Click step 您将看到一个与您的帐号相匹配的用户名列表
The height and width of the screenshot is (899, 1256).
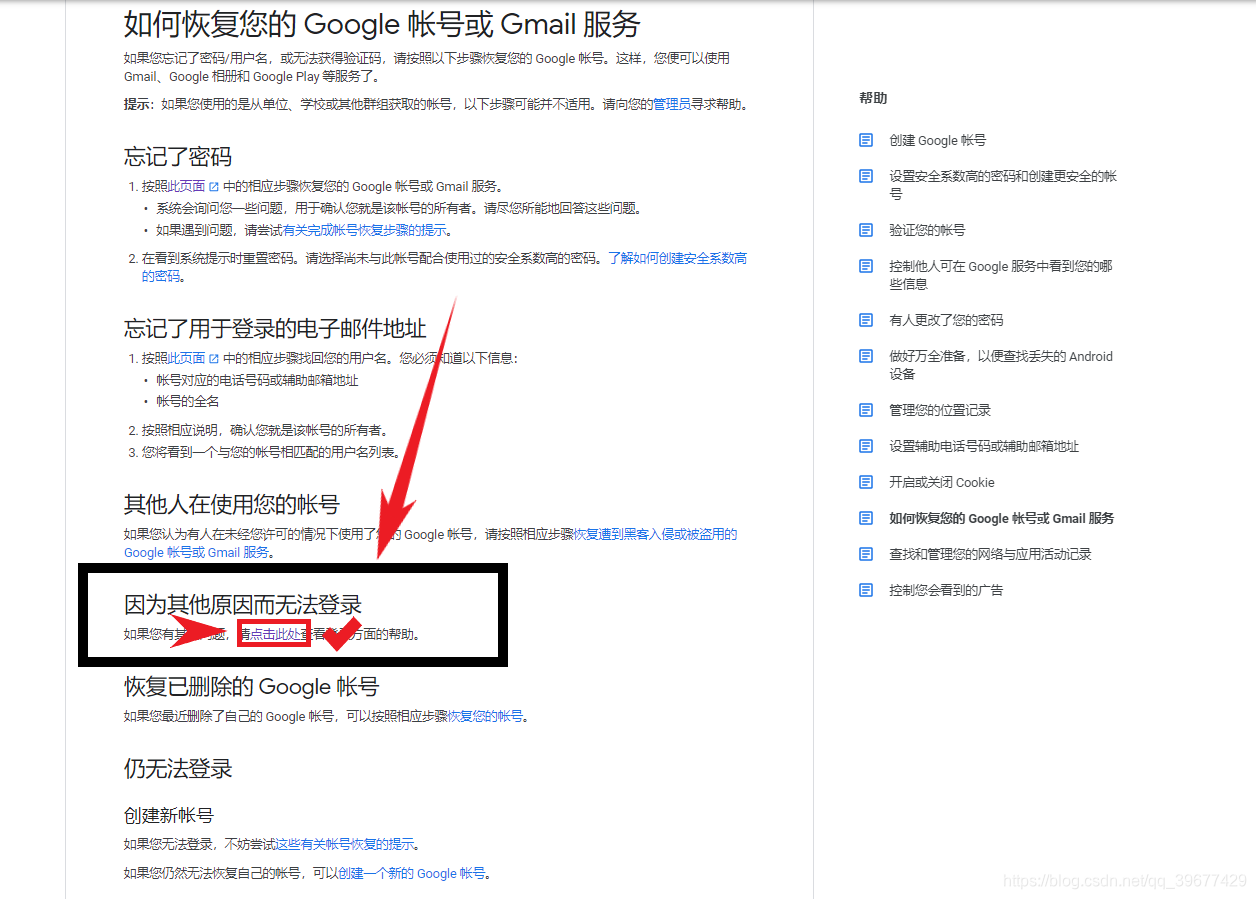pyautogui.click(x=270, y=453)
